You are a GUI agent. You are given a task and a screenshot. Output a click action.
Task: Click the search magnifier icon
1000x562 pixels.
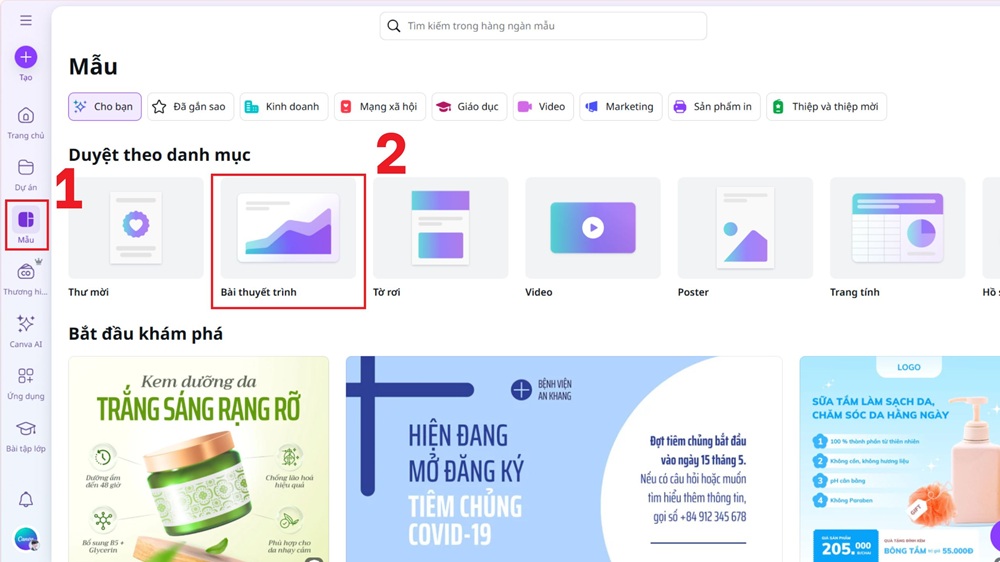(x=393, y=26)
